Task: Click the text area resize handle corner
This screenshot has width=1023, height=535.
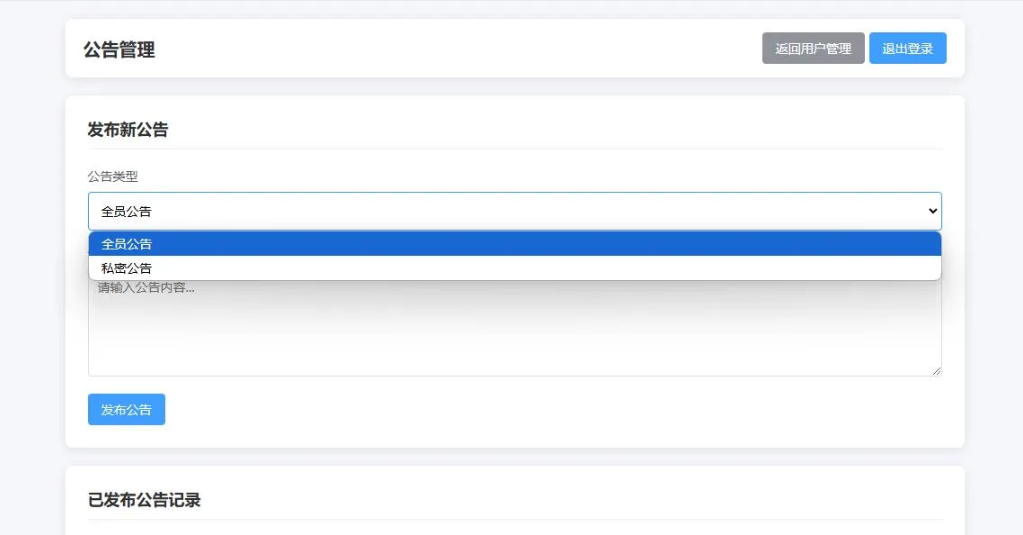Action: tap(936, 371)
